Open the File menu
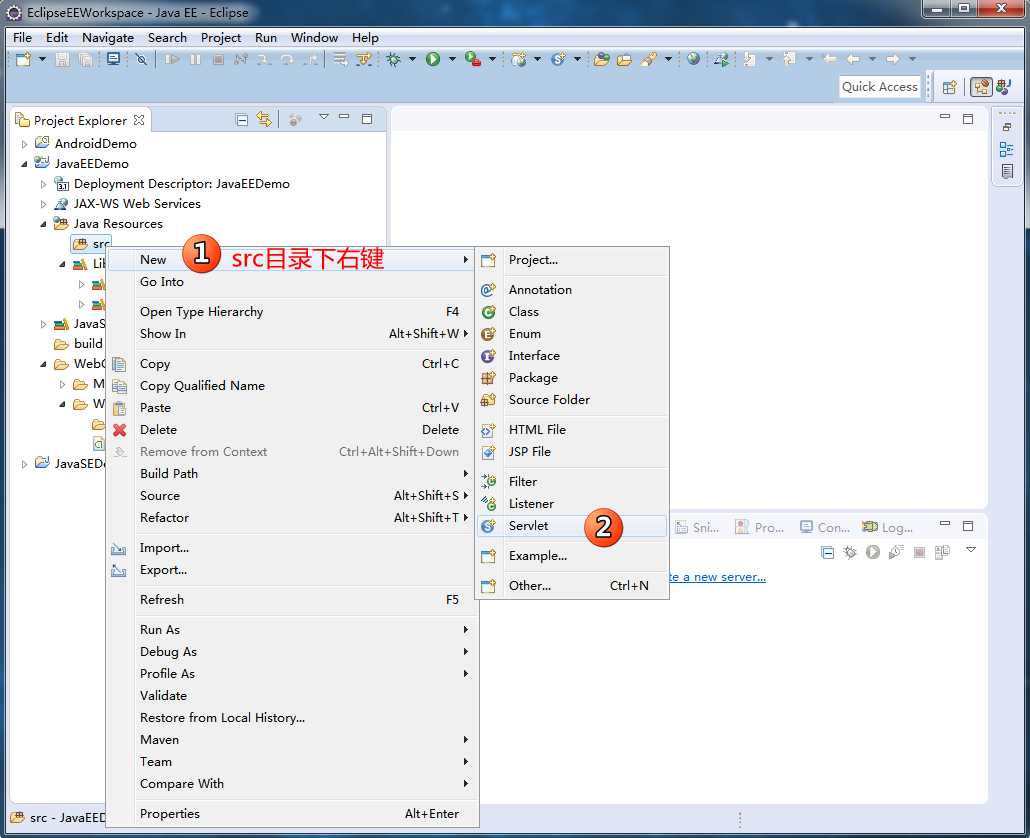This screenshot has width=1030, height=838. (22, 37)
